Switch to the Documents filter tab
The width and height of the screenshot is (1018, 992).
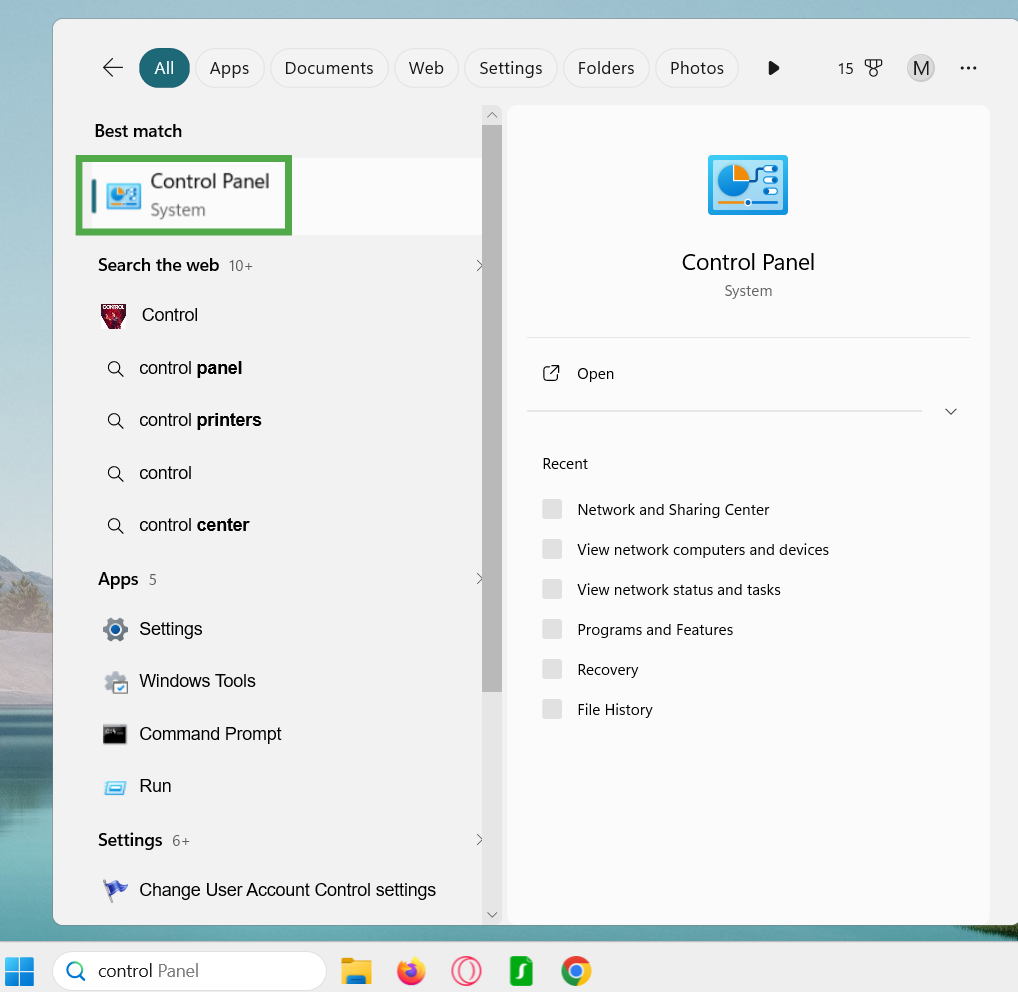(329, 68)
